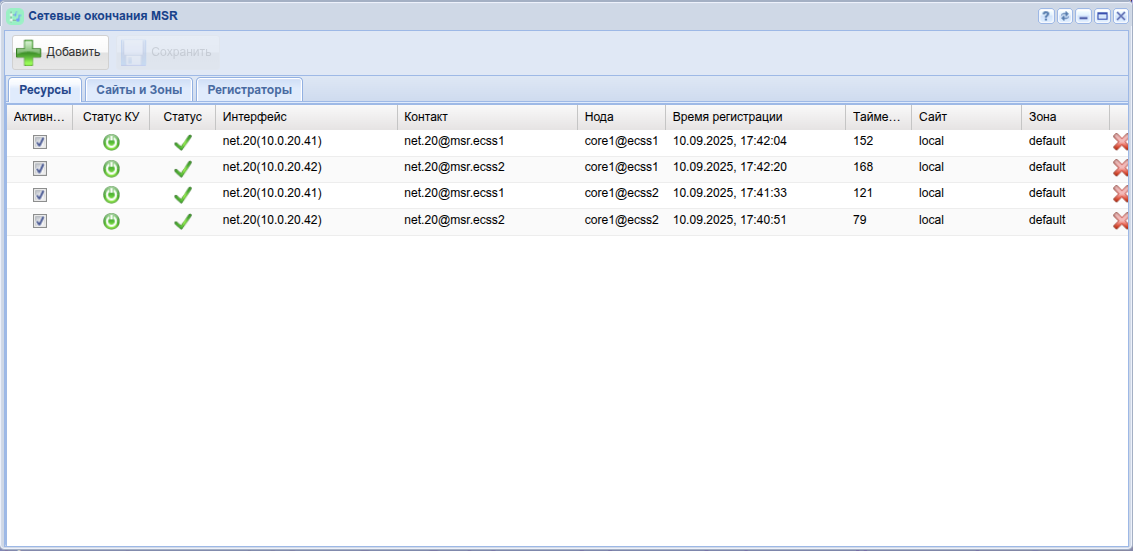The height and width of the screenshot is (551, 1133).
Task: Switch to the Сайты и Зоны tab
Action: [139, 90]
